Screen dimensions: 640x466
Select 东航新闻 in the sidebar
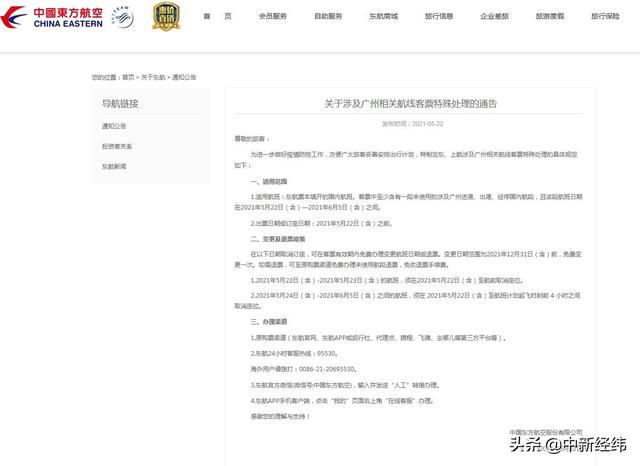pyautogui.click(x=114, y=166)
